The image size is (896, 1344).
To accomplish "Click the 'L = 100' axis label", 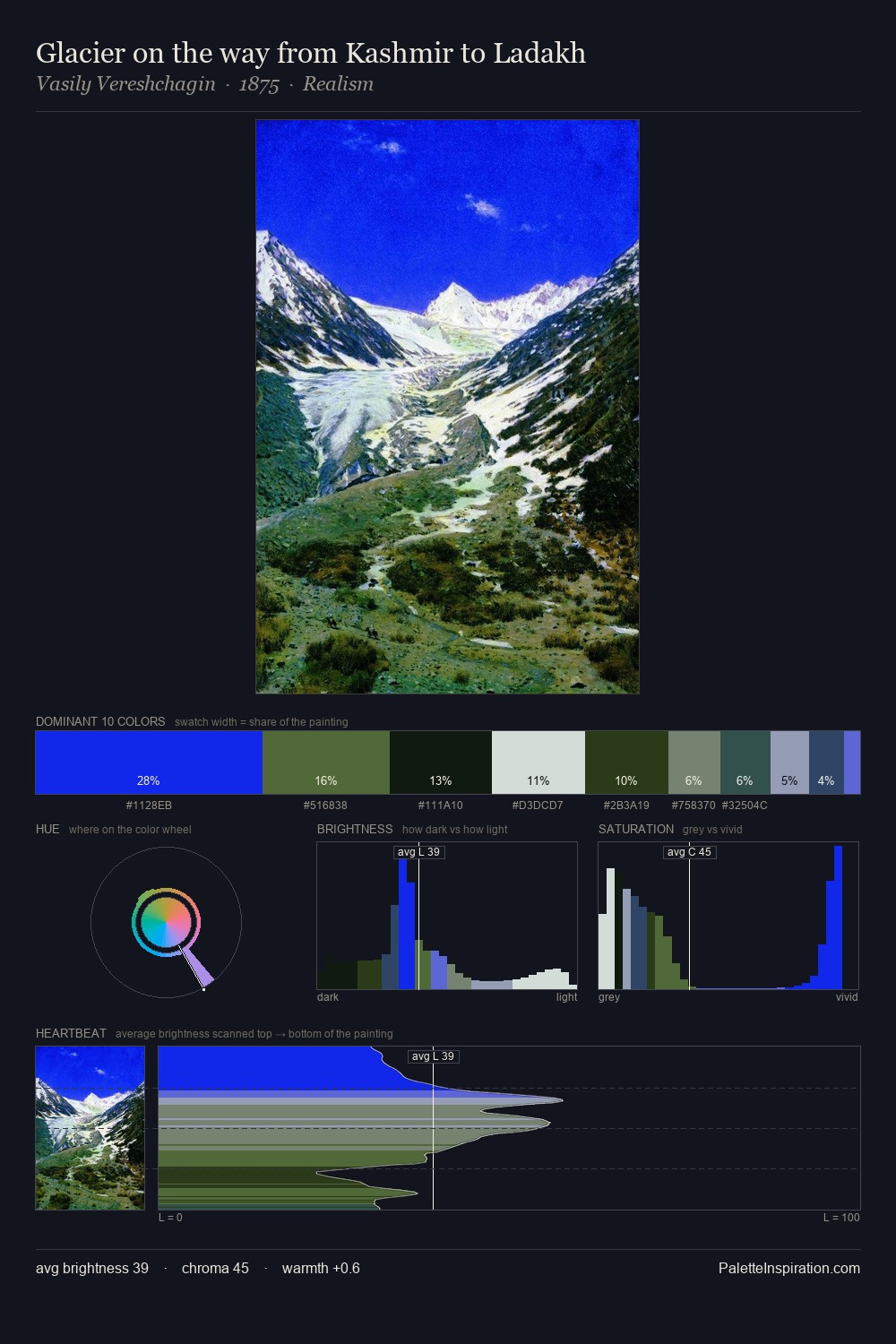I will [x=841, y=1218].
